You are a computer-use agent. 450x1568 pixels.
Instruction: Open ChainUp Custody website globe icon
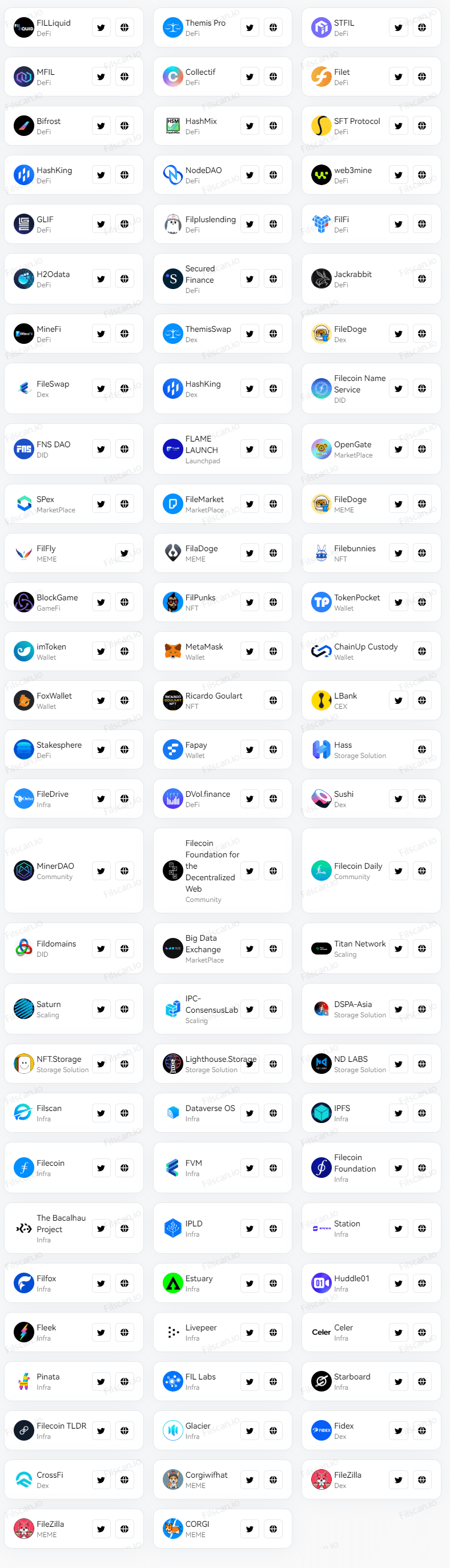(422, 651)
